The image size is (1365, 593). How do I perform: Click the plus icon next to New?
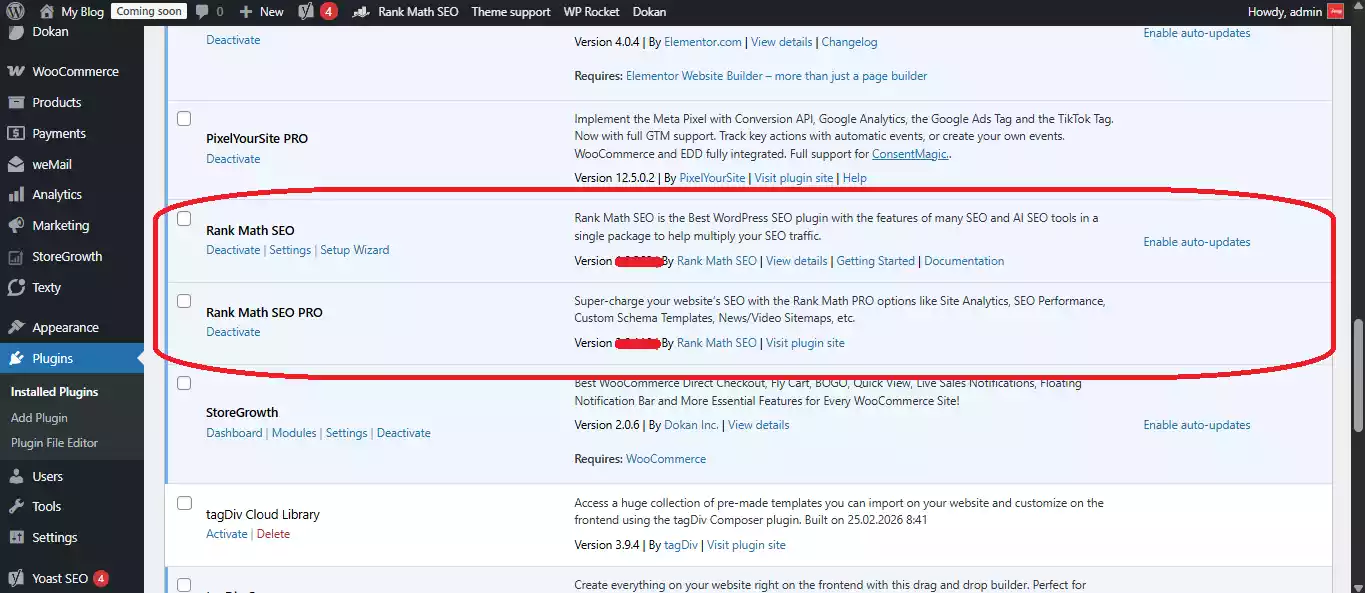[246, 12]
